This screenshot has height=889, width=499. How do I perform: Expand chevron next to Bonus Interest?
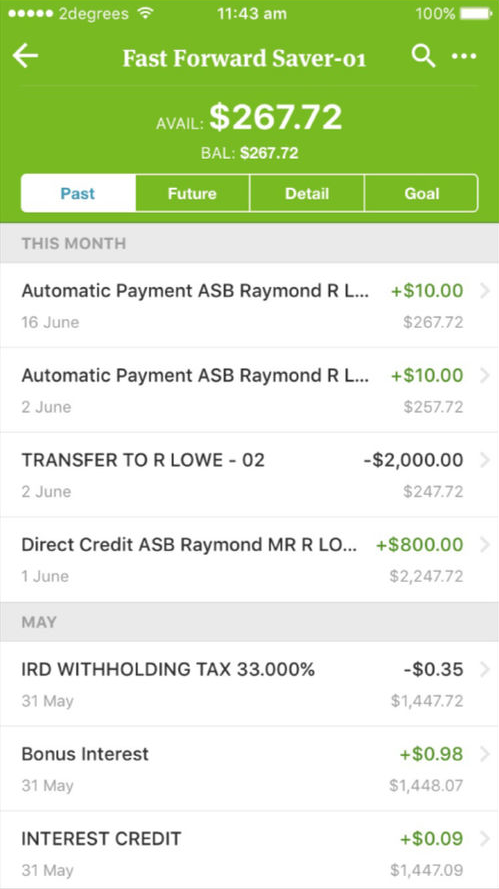[484, 754]
